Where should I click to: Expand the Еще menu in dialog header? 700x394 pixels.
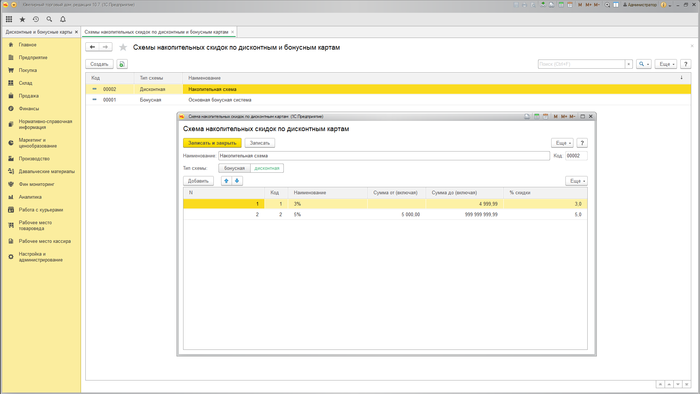[562, 143]
